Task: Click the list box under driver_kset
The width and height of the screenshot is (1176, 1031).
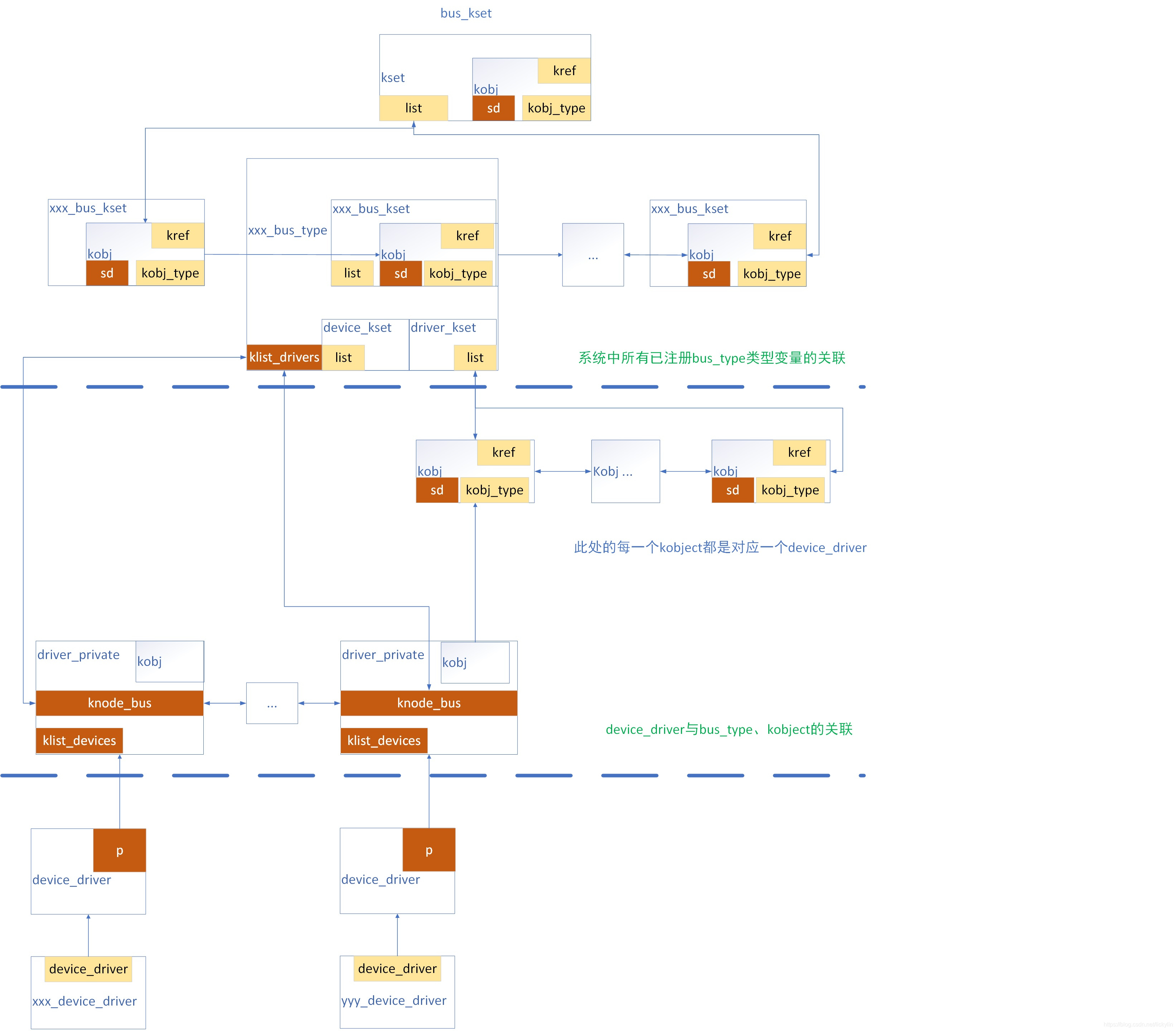Action: 475,357
